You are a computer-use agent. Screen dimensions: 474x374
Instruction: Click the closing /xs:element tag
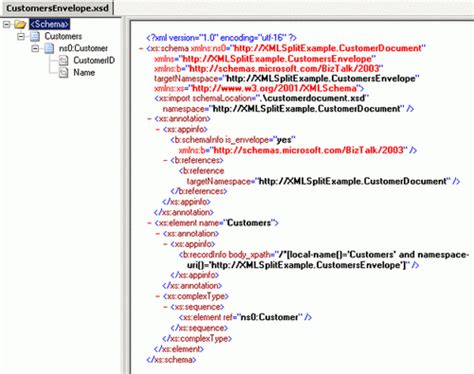click(179, 349)
